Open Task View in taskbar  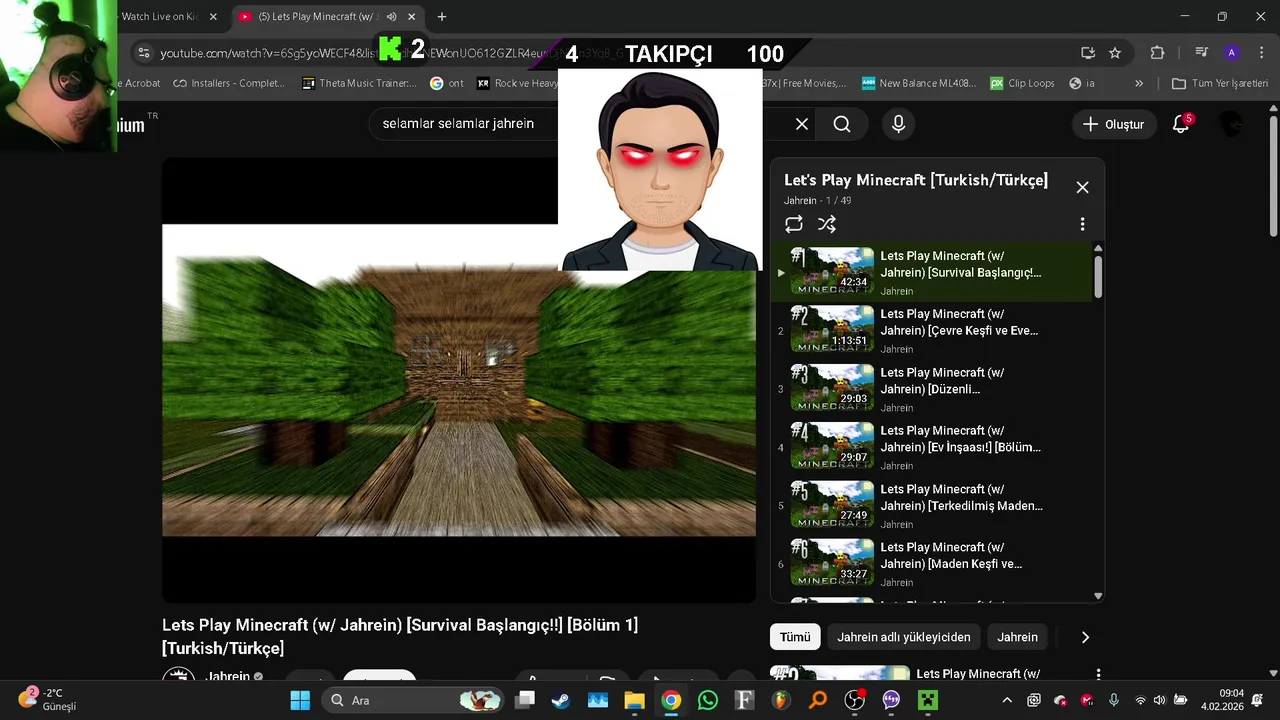tap(524, 700)
